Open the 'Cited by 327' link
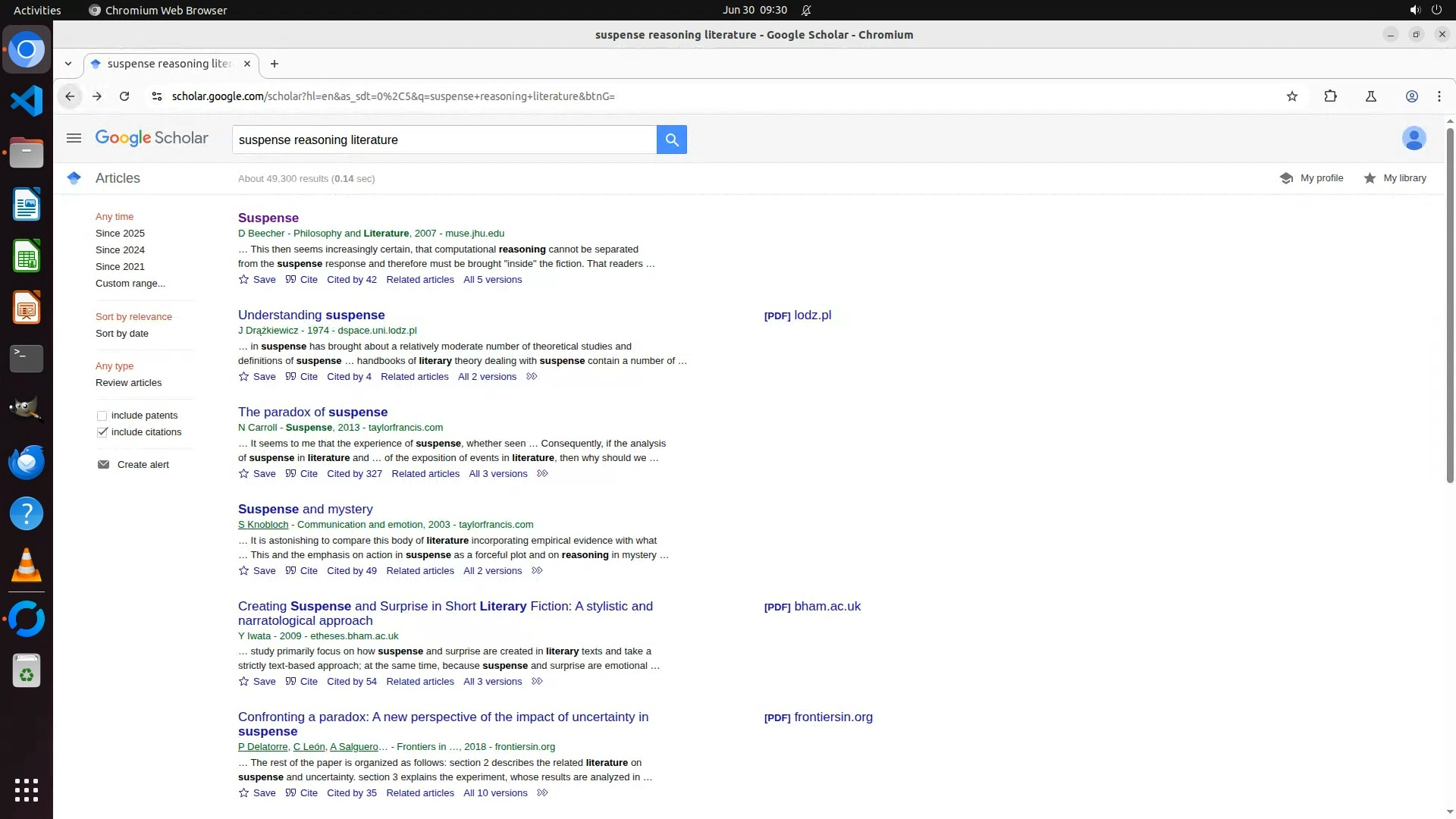Viewport: 1456px width, 819px height. (x=354, y=474)
